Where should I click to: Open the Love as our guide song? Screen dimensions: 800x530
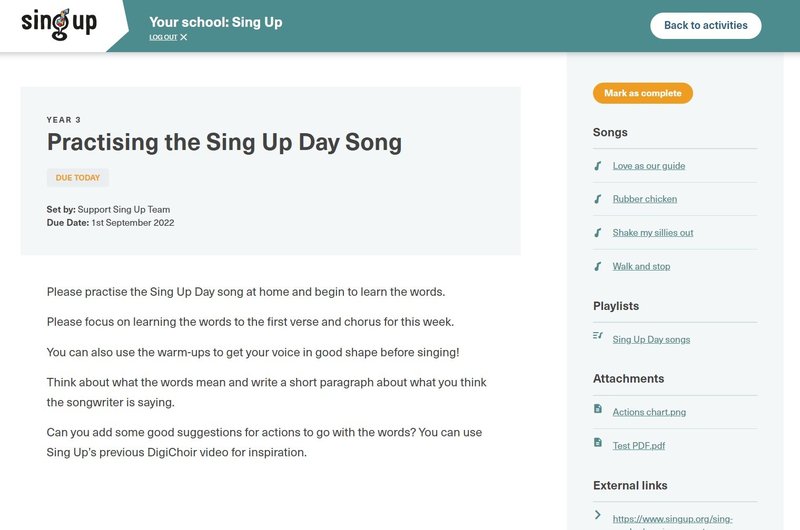pos(649,166)
